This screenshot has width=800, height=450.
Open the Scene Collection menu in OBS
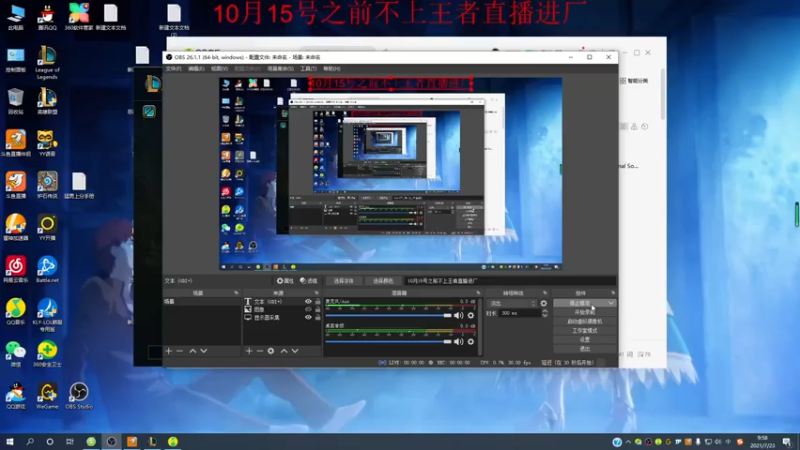[281, 68]
